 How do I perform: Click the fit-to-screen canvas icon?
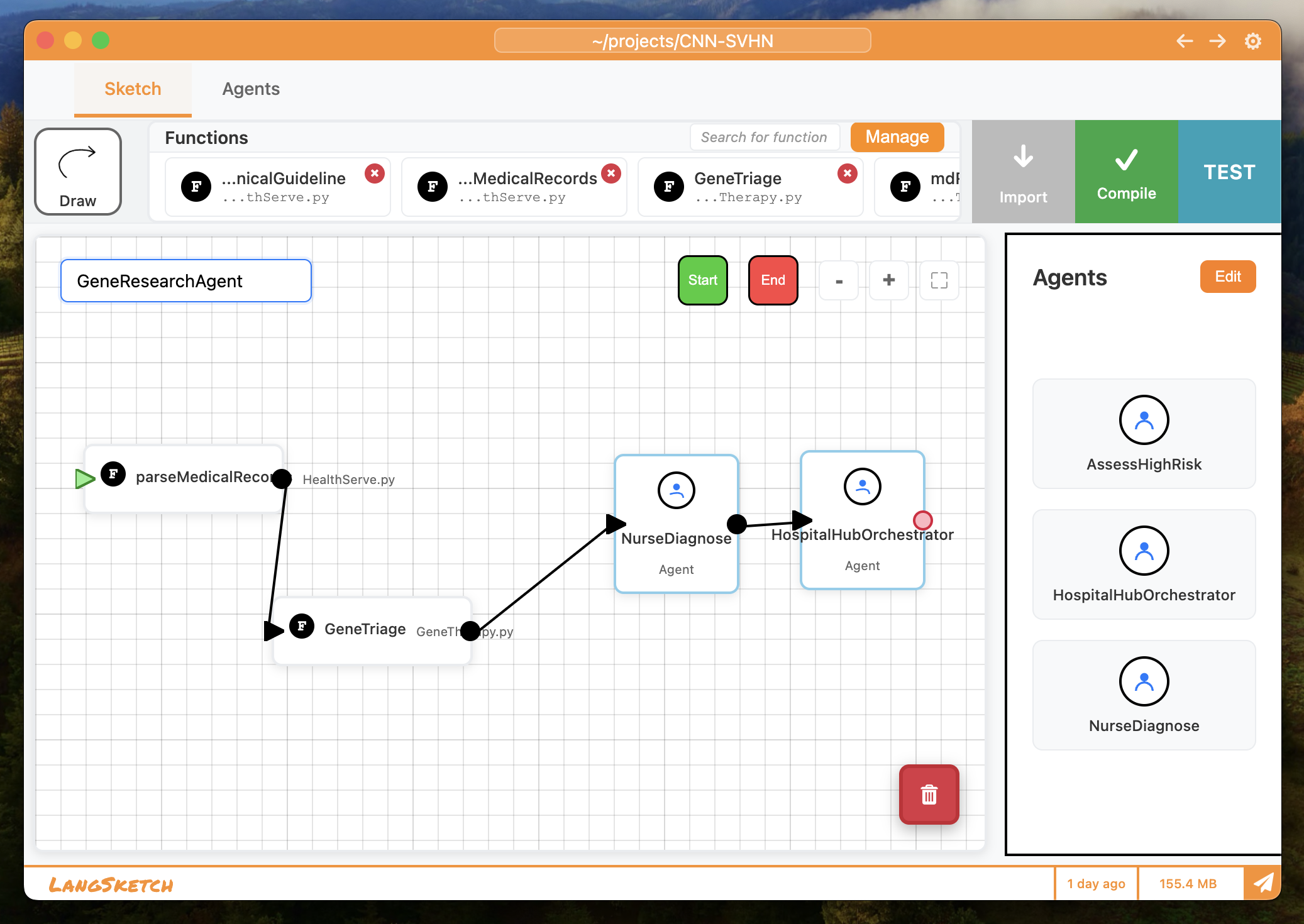939,280
